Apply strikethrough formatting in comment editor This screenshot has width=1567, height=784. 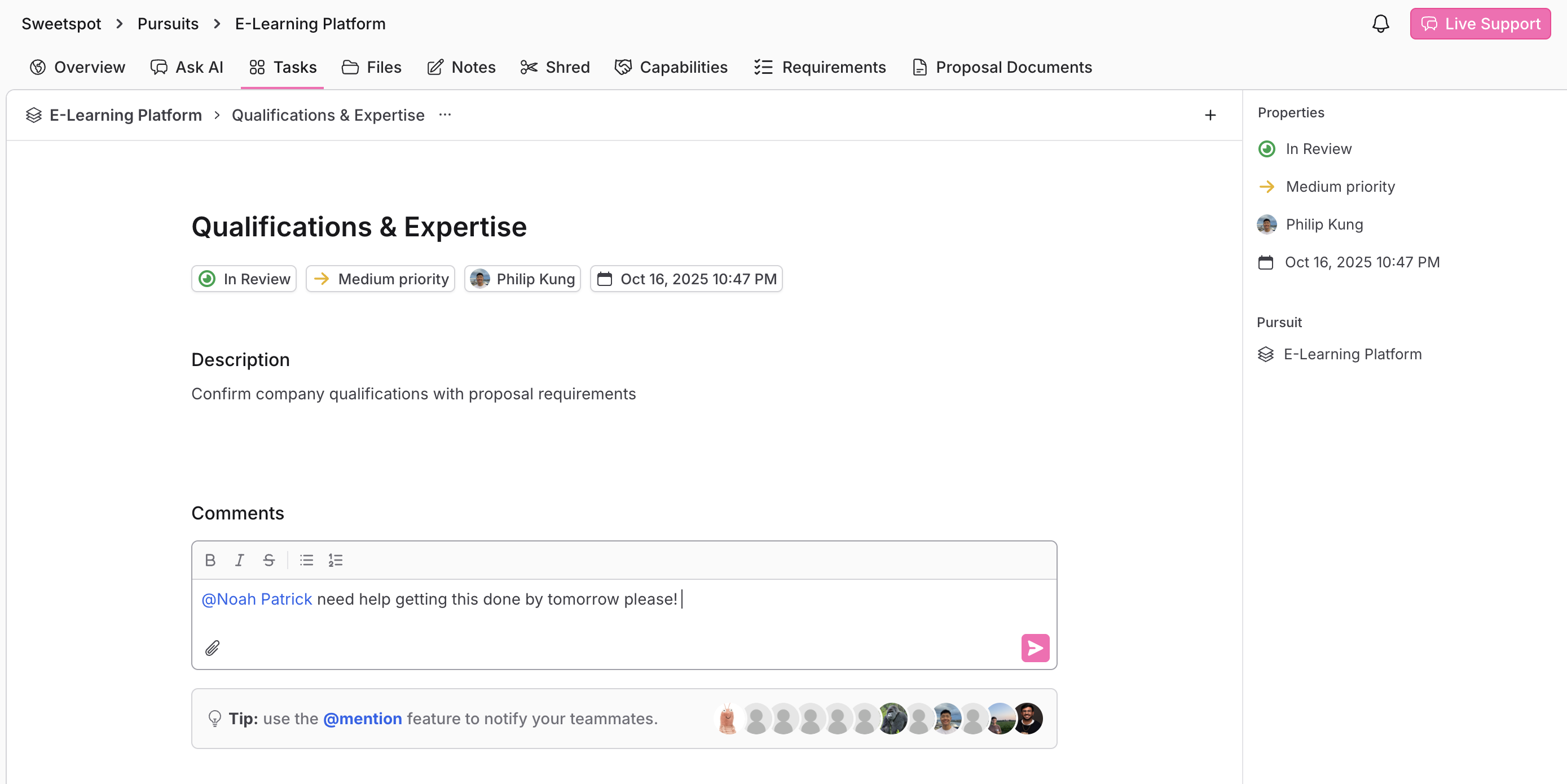(268, 560)
